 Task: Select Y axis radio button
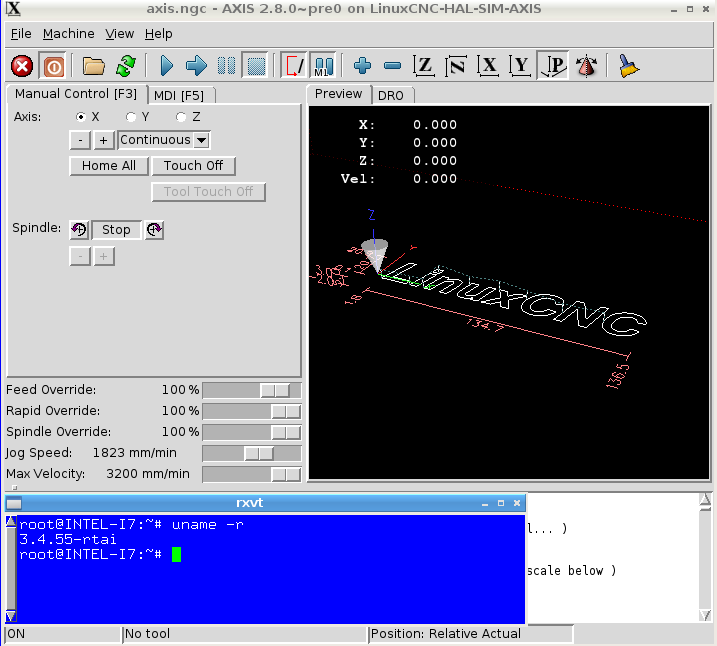pos(131,117)
